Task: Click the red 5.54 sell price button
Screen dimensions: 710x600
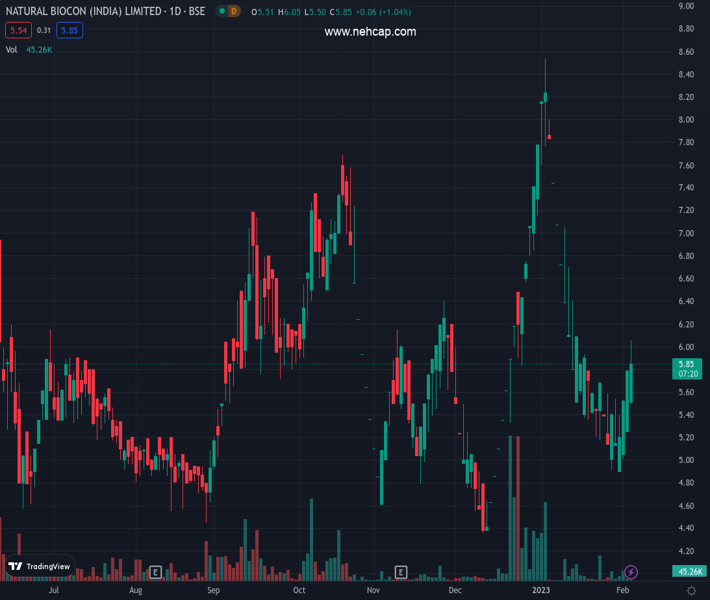Action: [17, 30]
